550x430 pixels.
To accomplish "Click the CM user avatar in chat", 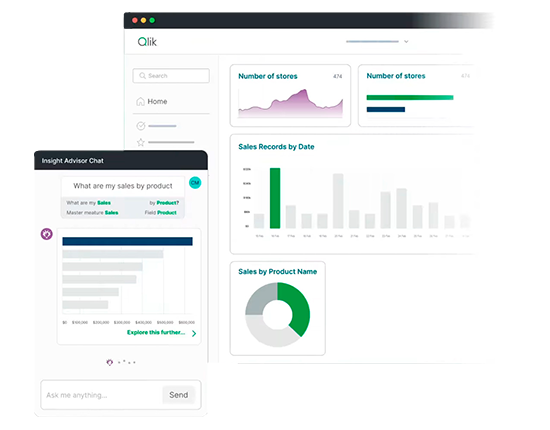I will [x=195, y=182].
